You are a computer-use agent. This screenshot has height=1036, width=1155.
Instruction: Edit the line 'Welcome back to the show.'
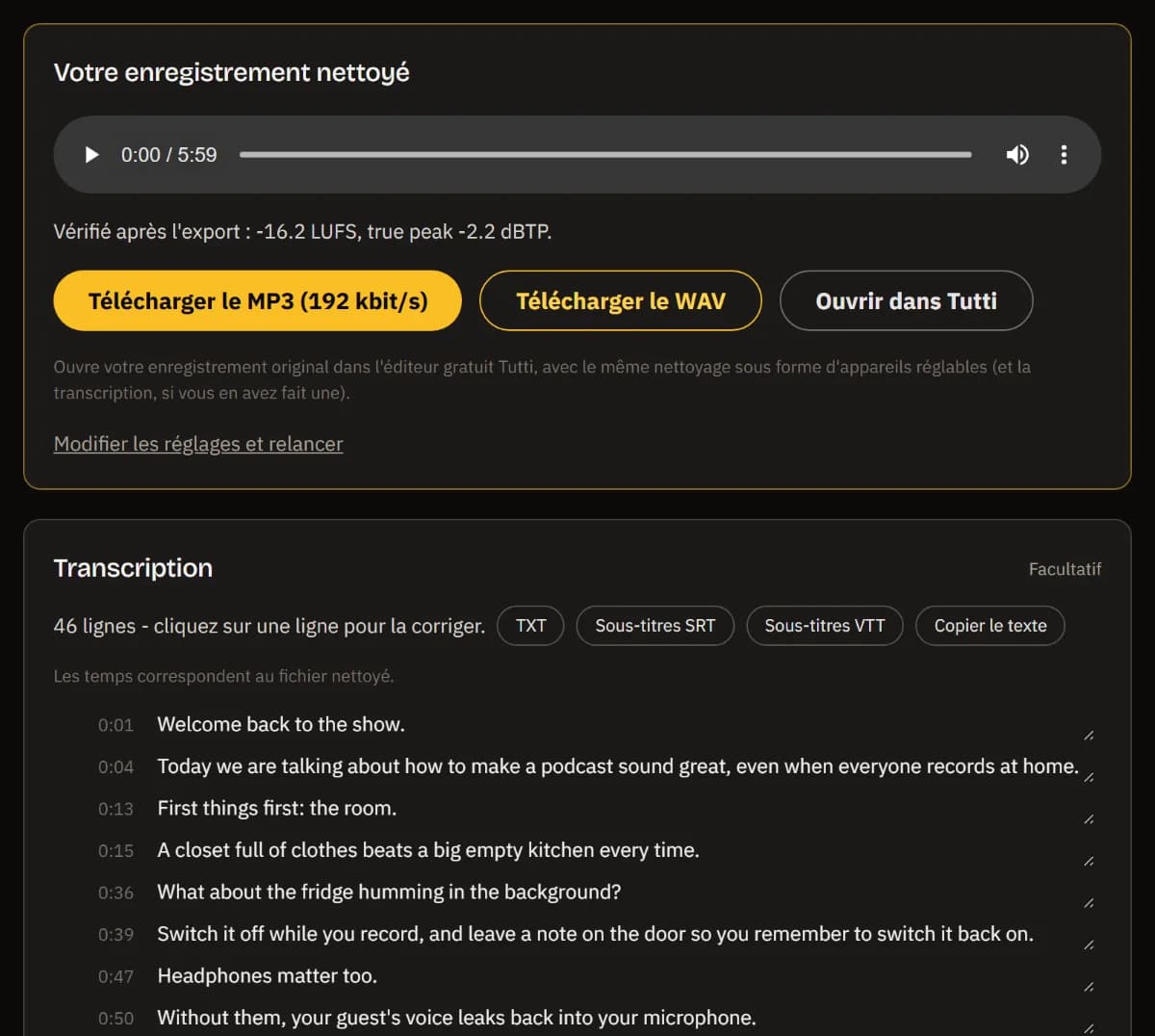click(625, 725)
